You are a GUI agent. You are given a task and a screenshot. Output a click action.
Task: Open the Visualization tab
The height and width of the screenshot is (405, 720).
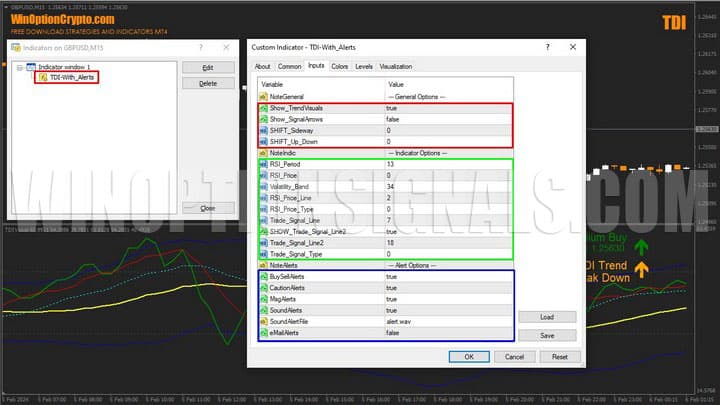[x=395, y=66]
